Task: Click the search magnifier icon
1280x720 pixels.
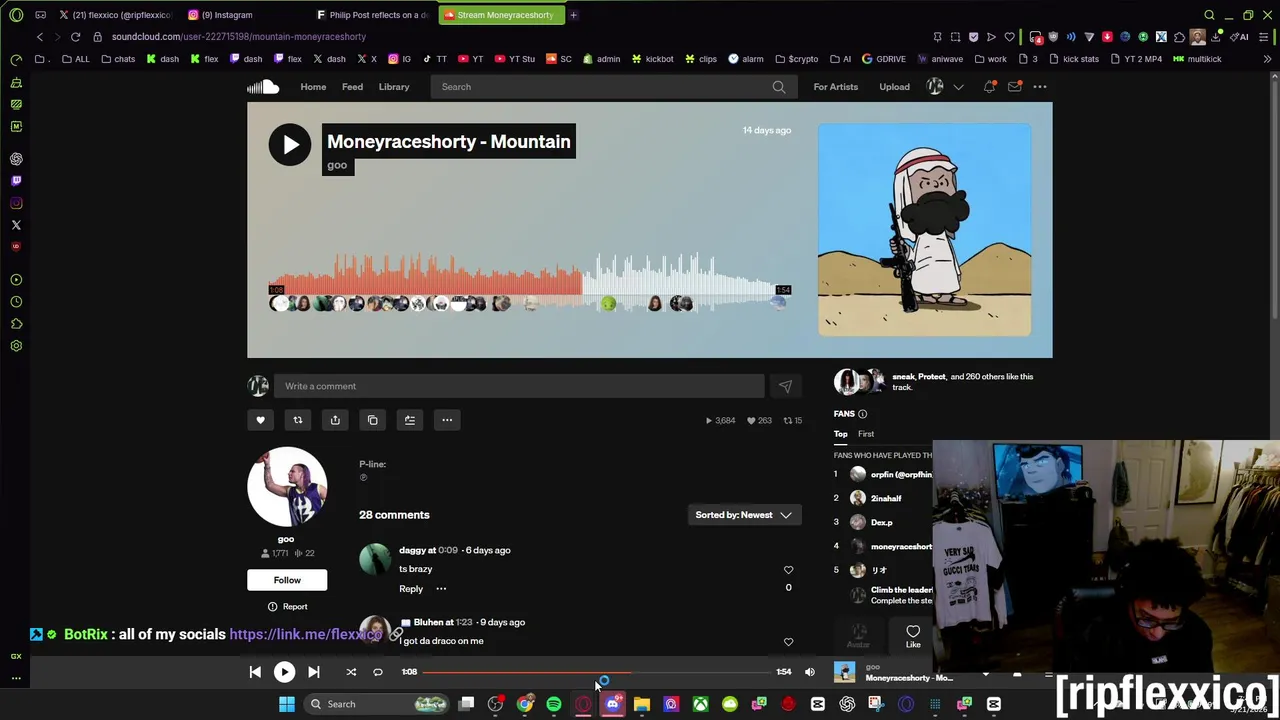Action: click(779, 87)
